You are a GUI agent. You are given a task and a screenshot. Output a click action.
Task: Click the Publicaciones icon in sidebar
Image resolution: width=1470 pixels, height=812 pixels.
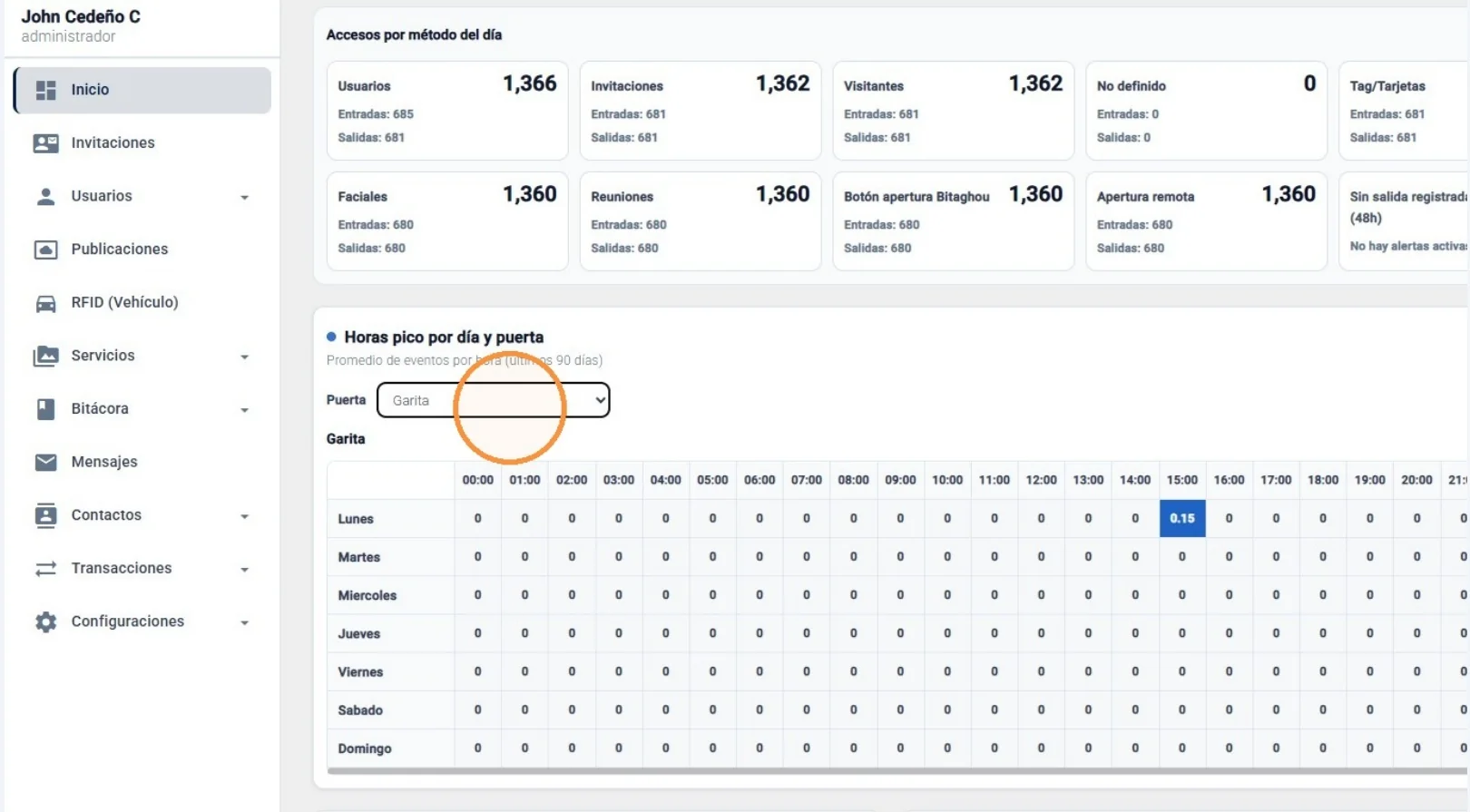pyautogui.click(x=45, y=249)
